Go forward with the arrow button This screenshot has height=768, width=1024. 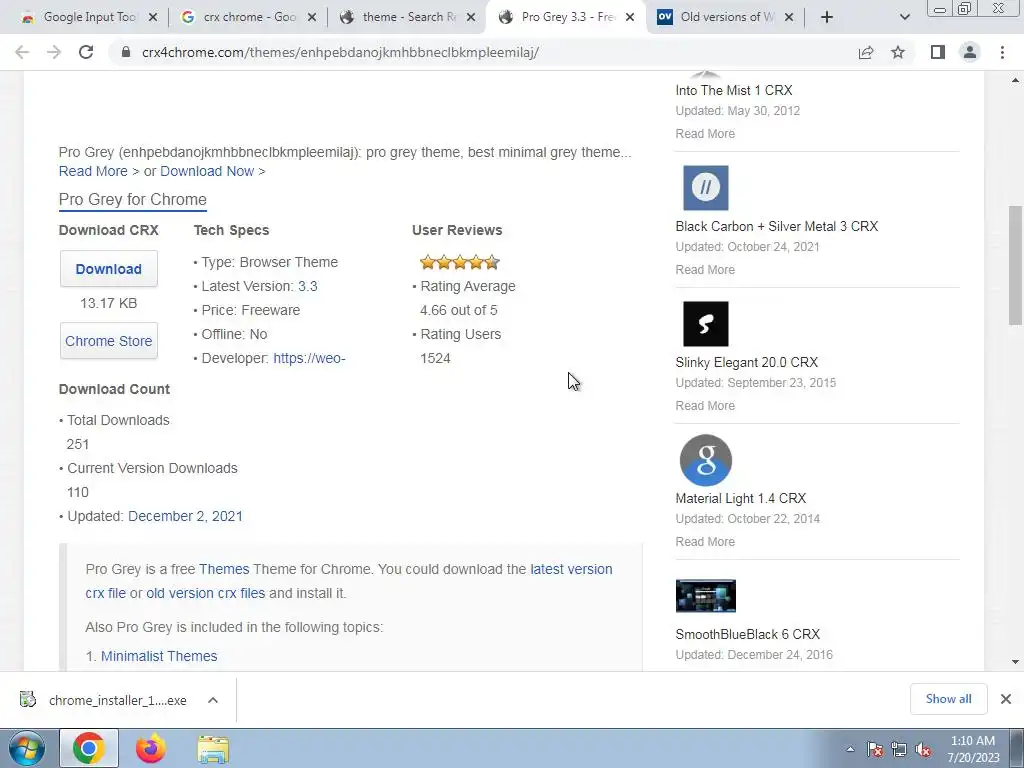pyautogui.click(x=54, y=52)
